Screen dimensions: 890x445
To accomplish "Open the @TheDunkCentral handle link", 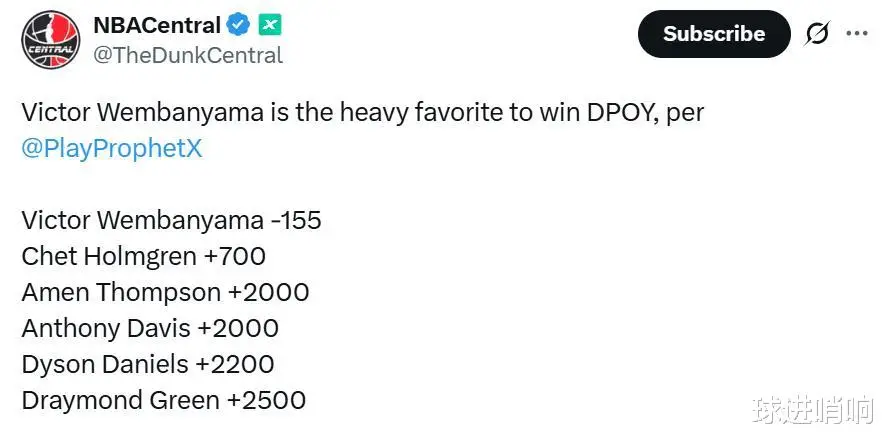I will coord(187,55).
